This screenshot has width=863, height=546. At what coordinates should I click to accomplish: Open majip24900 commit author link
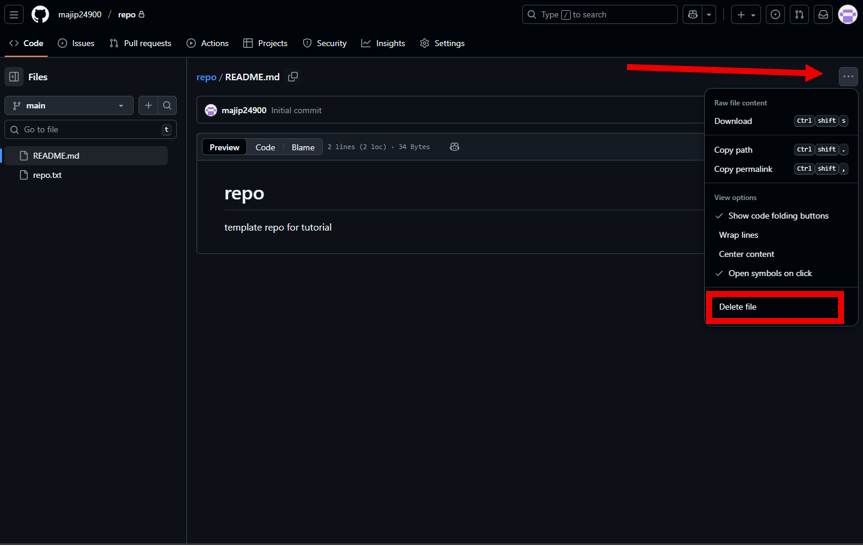(244, 110)
